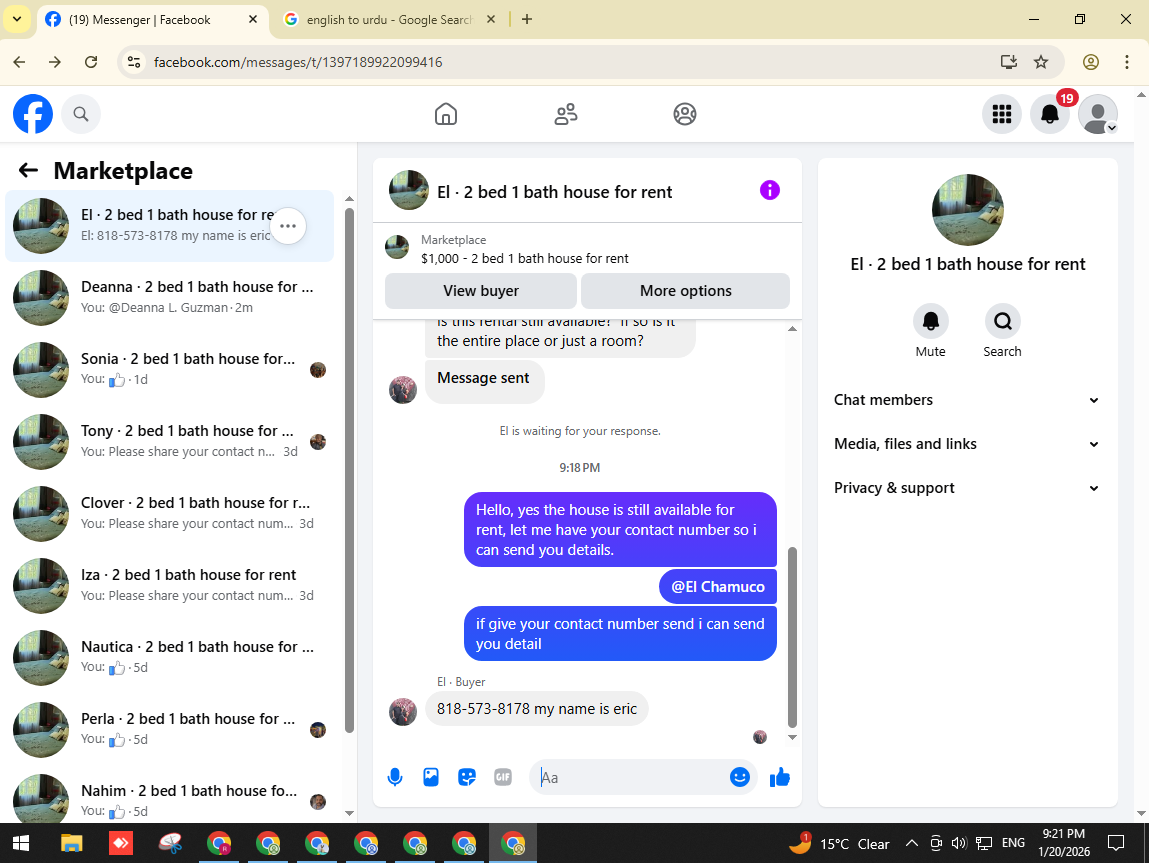Click the @El Chamuco mention message
Viewport: 1149px width, 863px height.
[x=717, y=587]
